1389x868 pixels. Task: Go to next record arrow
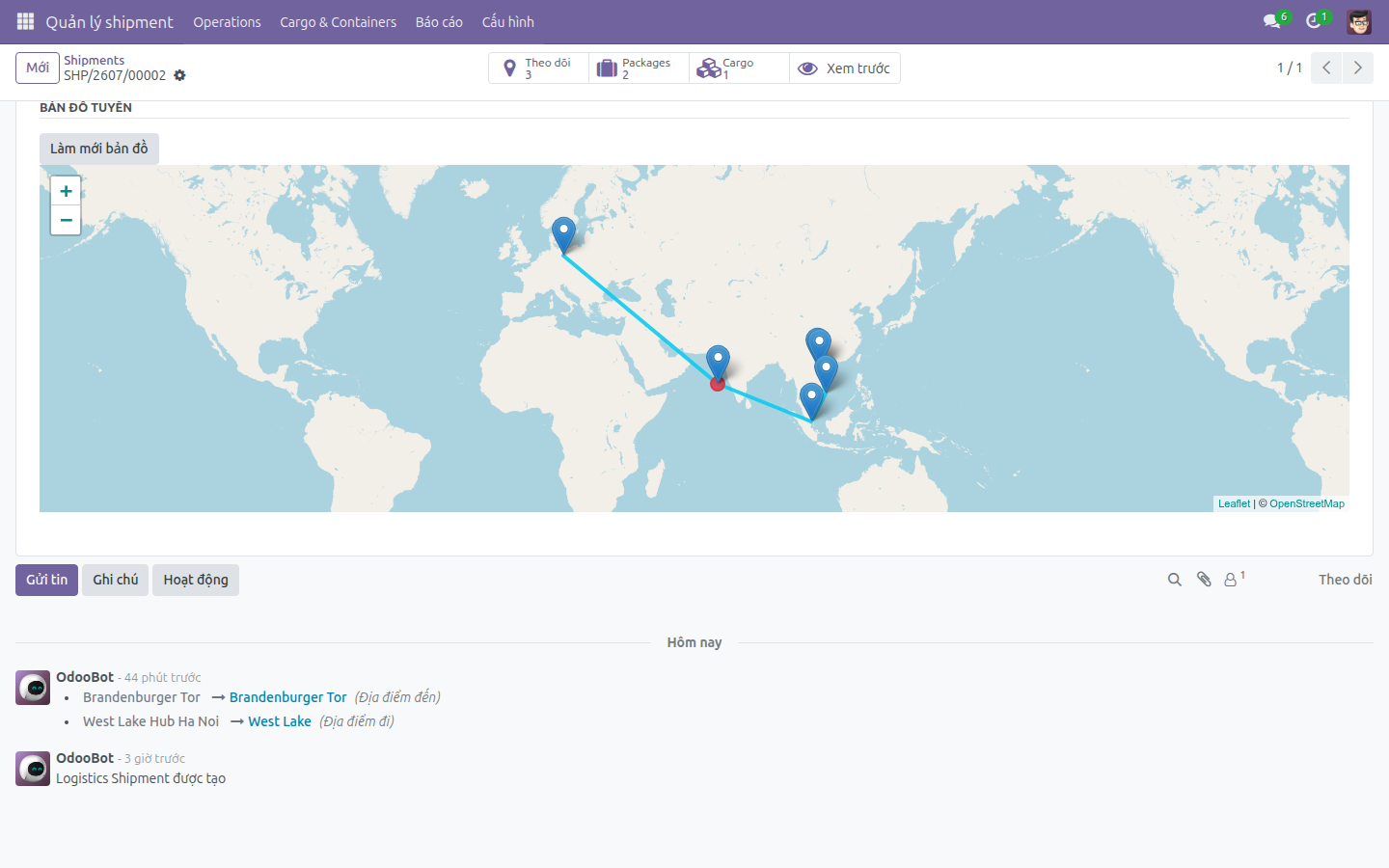click(1357, 68)
